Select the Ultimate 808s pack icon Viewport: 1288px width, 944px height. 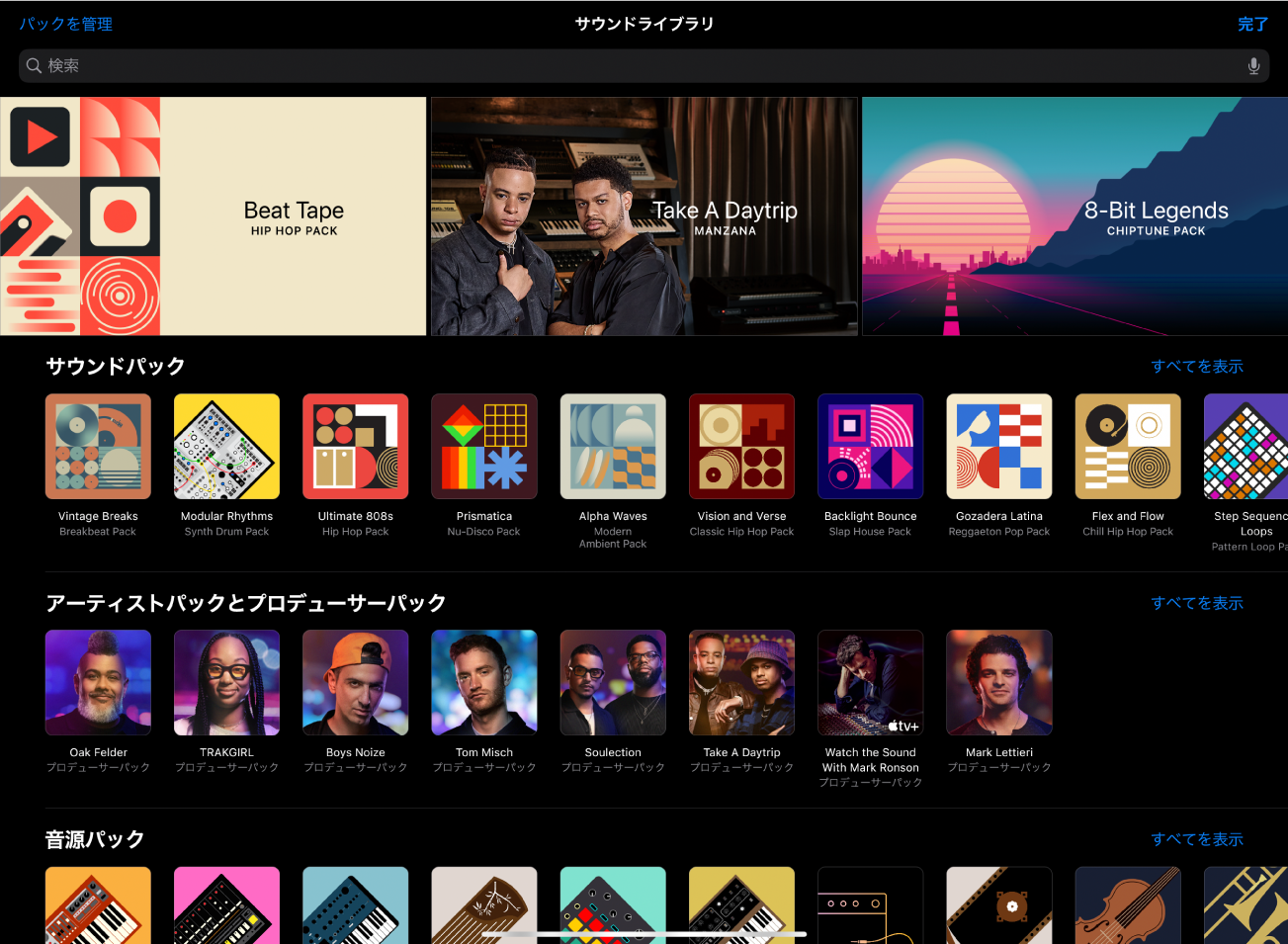(356, 446)
